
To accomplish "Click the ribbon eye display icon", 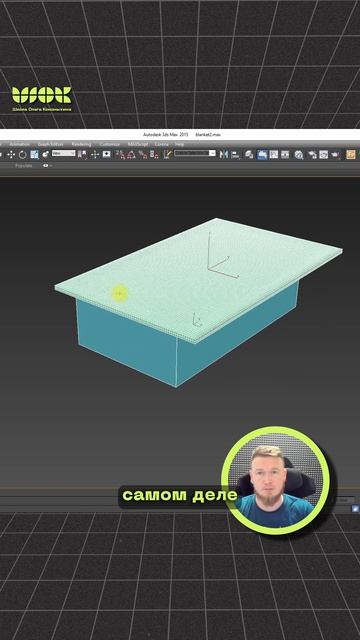I will (46, 166).
